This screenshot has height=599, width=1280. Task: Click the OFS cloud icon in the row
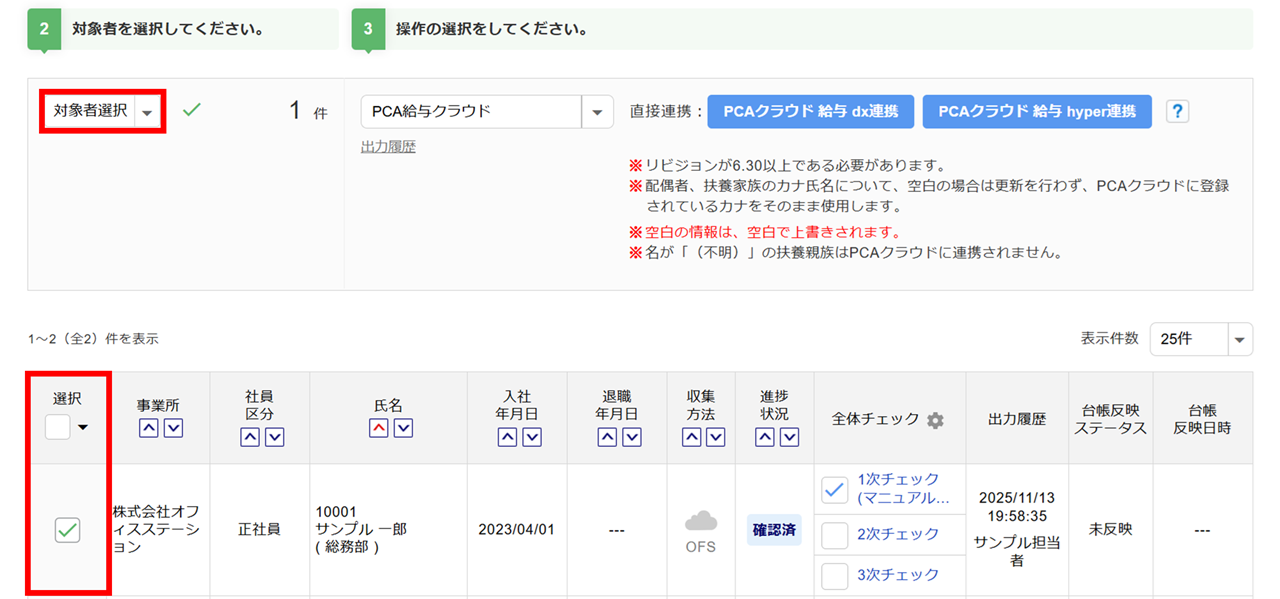click(x=701, y=523)
